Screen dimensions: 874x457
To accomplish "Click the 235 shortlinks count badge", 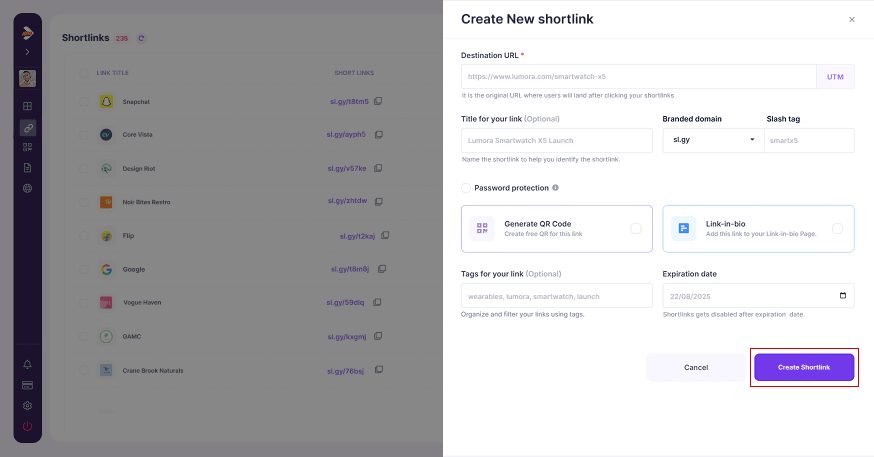I will [x=122, y=38].
